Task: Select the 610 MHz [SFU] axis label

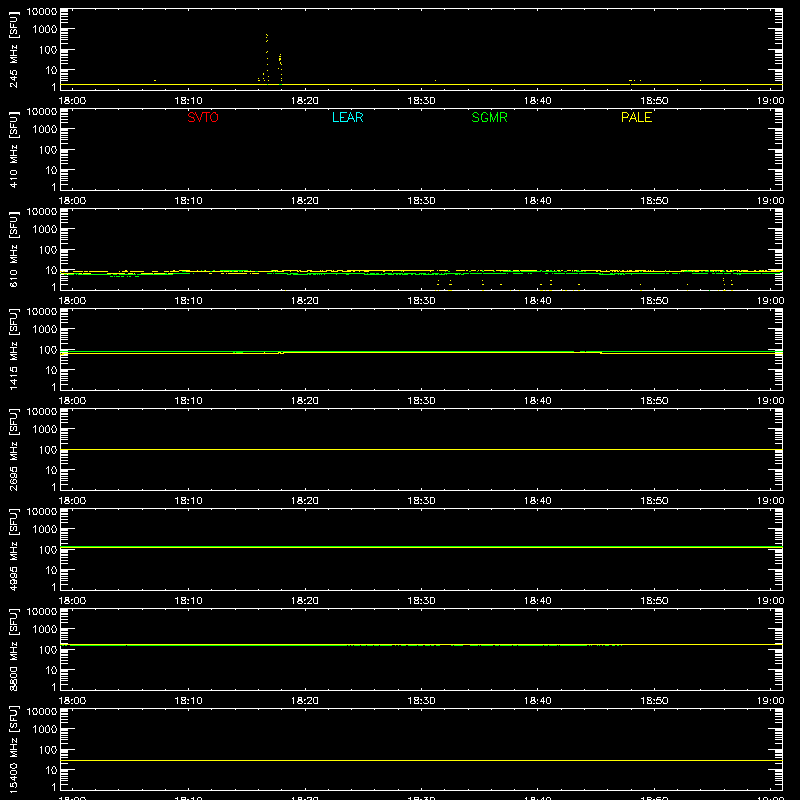Action: coord(13,250)
